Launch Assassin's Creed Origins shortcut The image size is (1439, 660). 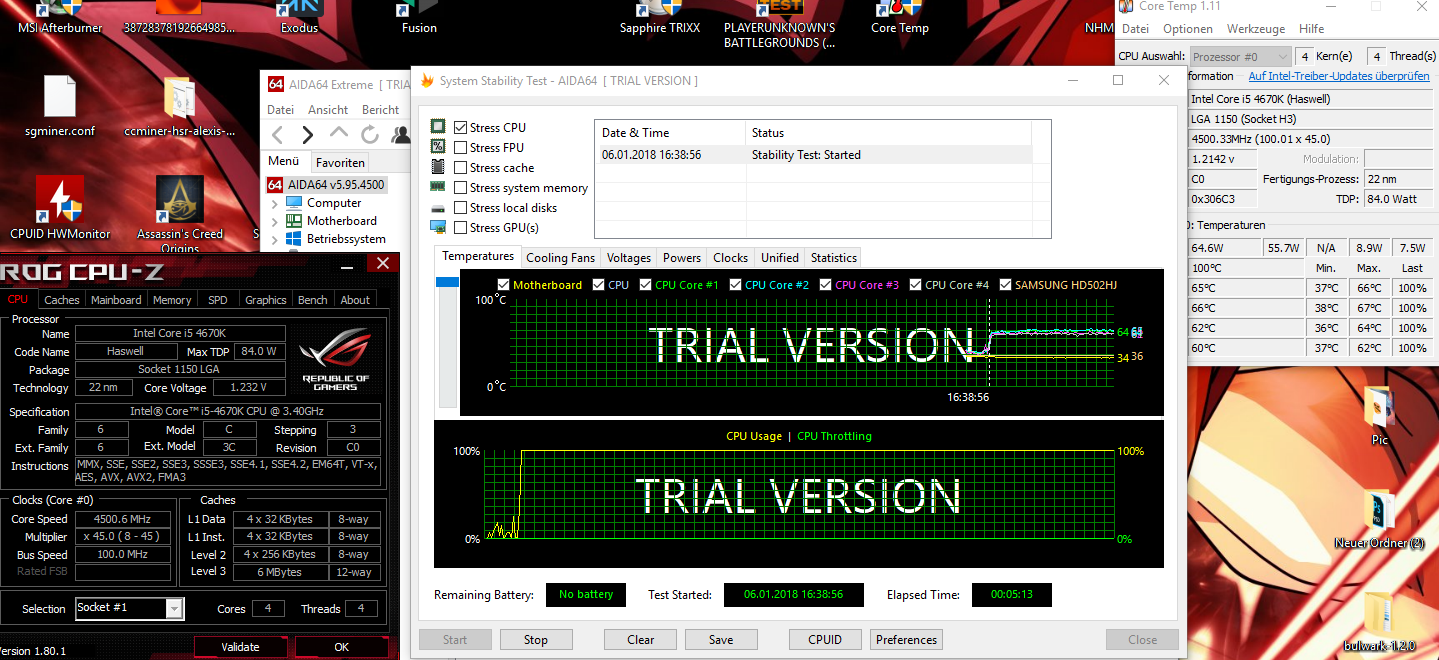pos(180,214)
